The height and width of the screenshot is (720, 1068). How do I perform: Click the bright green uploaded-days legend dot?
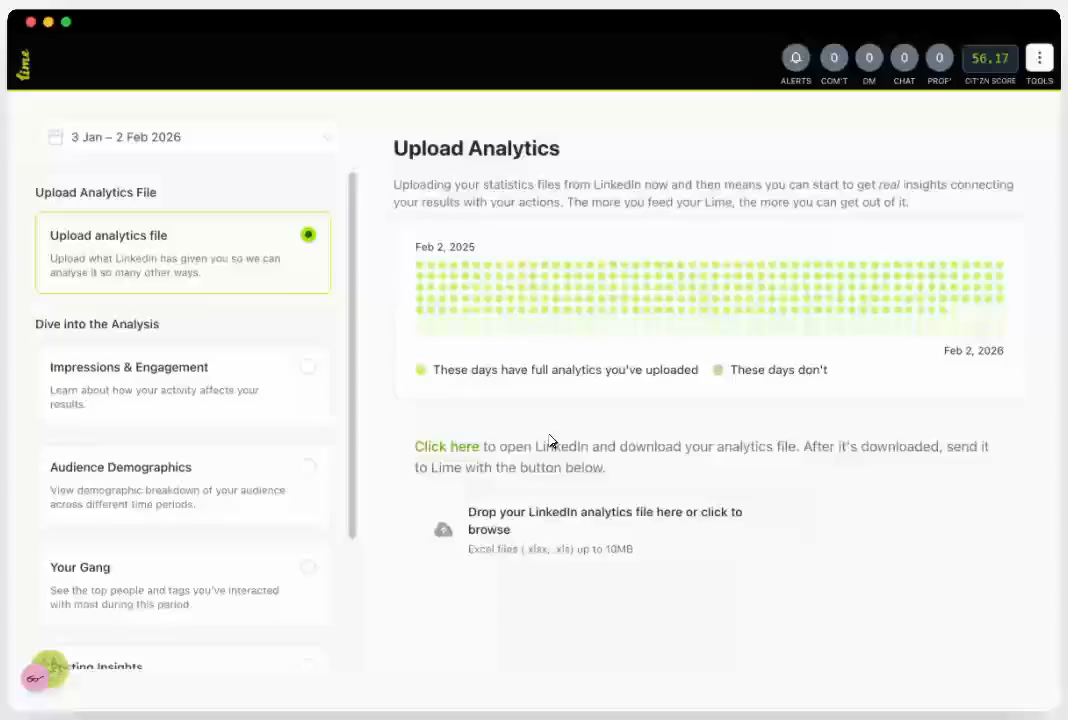coord(420,370)
